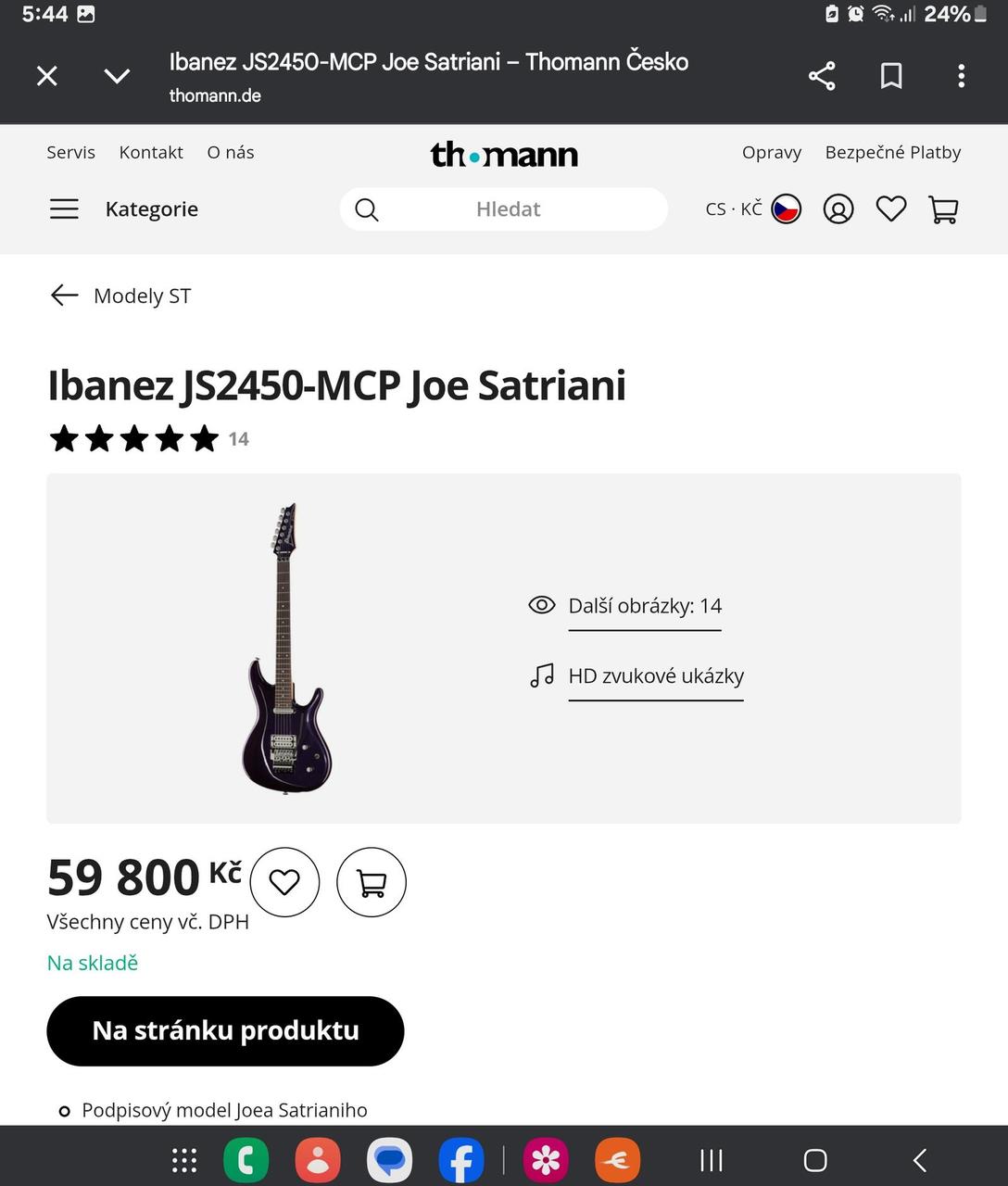The width and height of the screenshot is (1008, 1186).
Task: Add guitar to cart with round cart button
Action: tap(372, 882)
